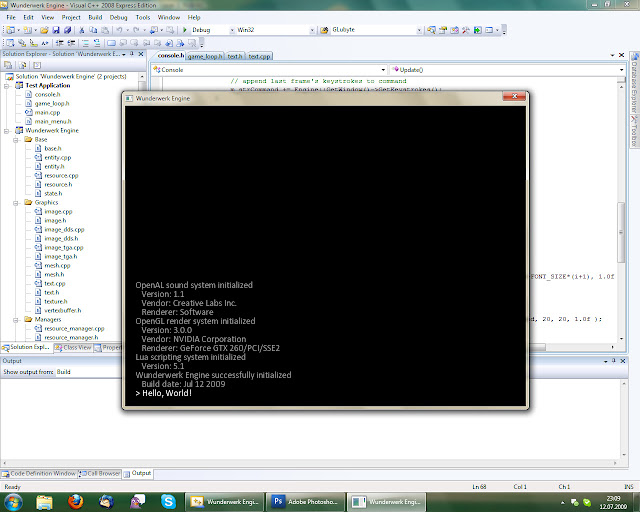Image resolution: width=640 pixels, height=512 pixels.
Task: Open Skype from the taskbar
Action: (168, 501)
